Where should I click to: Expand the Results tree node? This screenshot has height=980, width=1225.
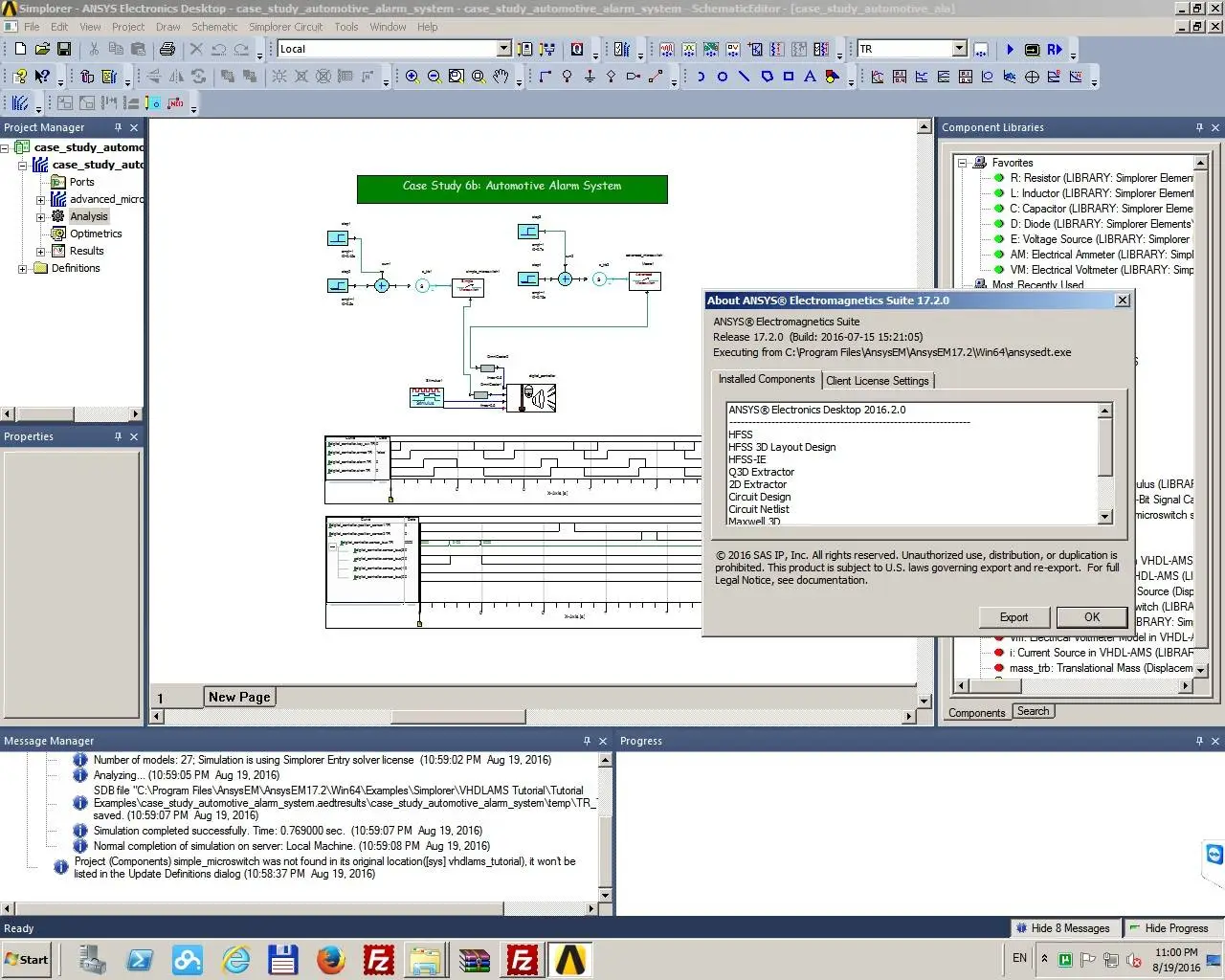[40, 251]
